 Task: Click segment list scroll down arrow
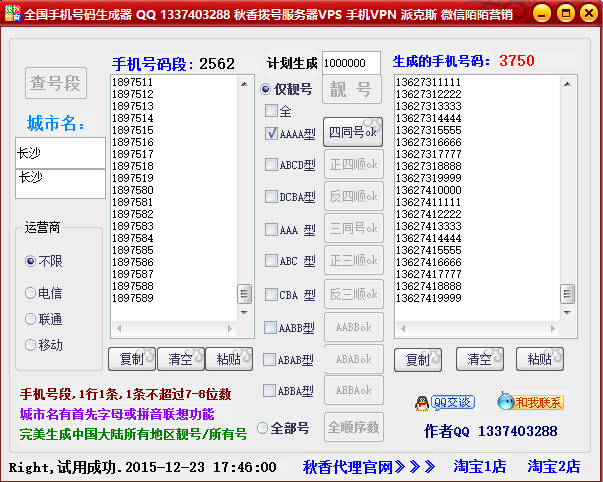click(244, 312)
